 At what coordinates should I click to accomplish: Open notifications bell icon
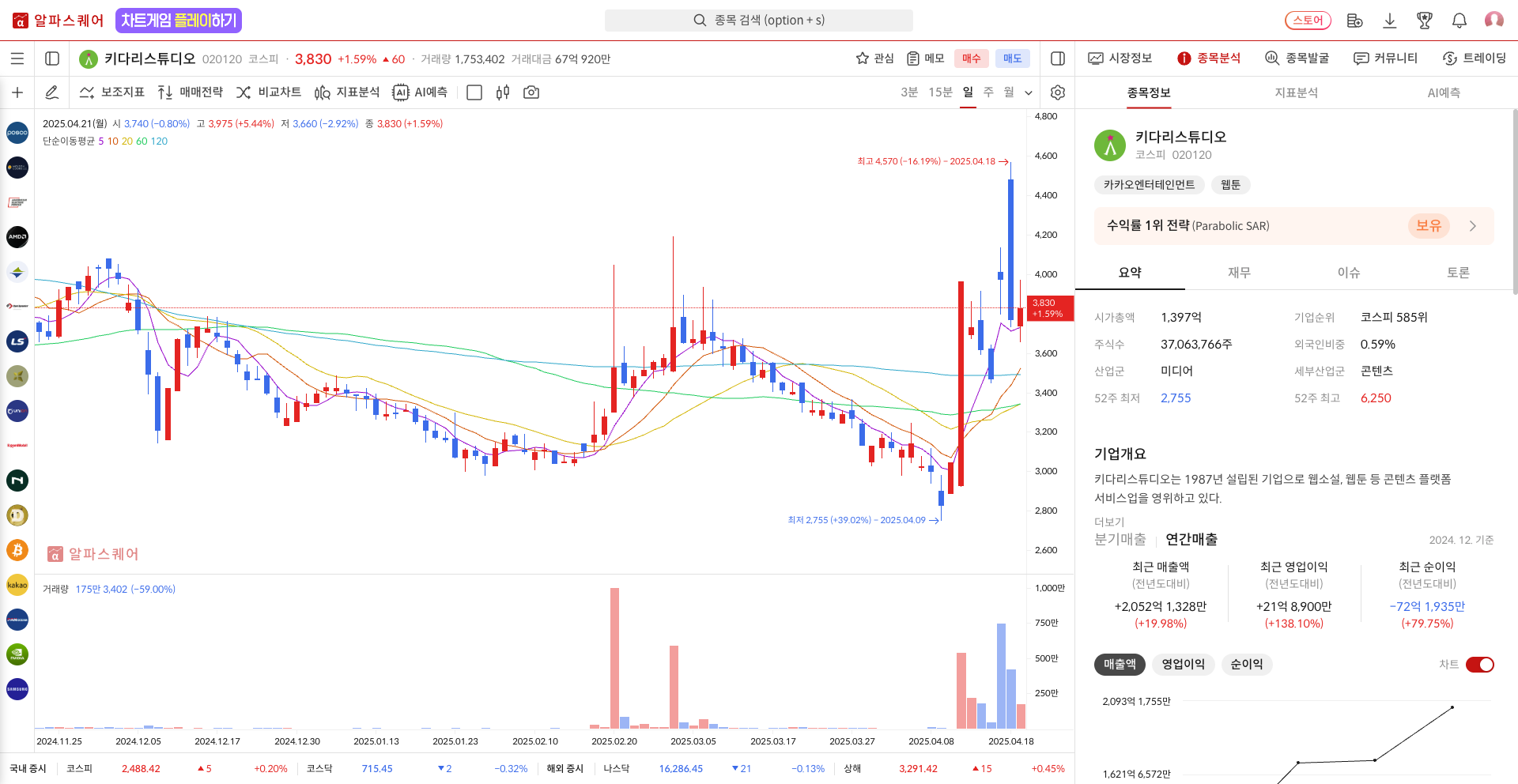tap(1459, 21)
